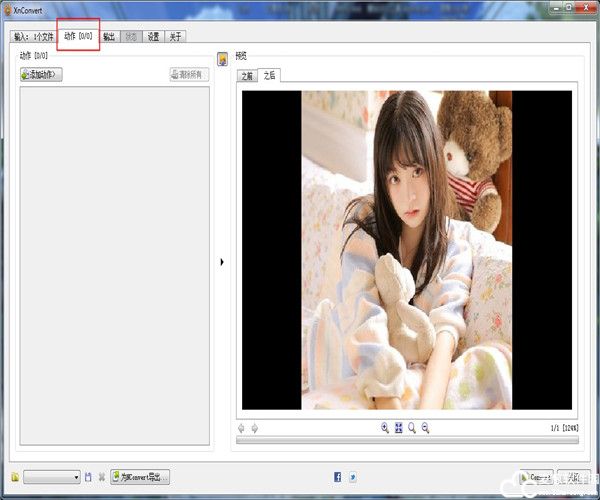The height and width of the screenshot is (500, 600).
Task: Save the script with the floppy icon
Action: 88,477
